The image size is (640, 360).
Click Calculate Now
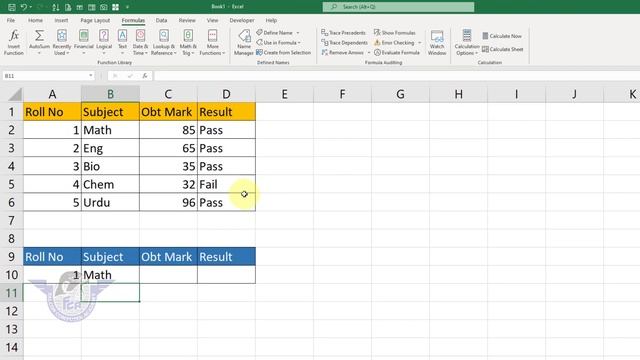[502, 36]
